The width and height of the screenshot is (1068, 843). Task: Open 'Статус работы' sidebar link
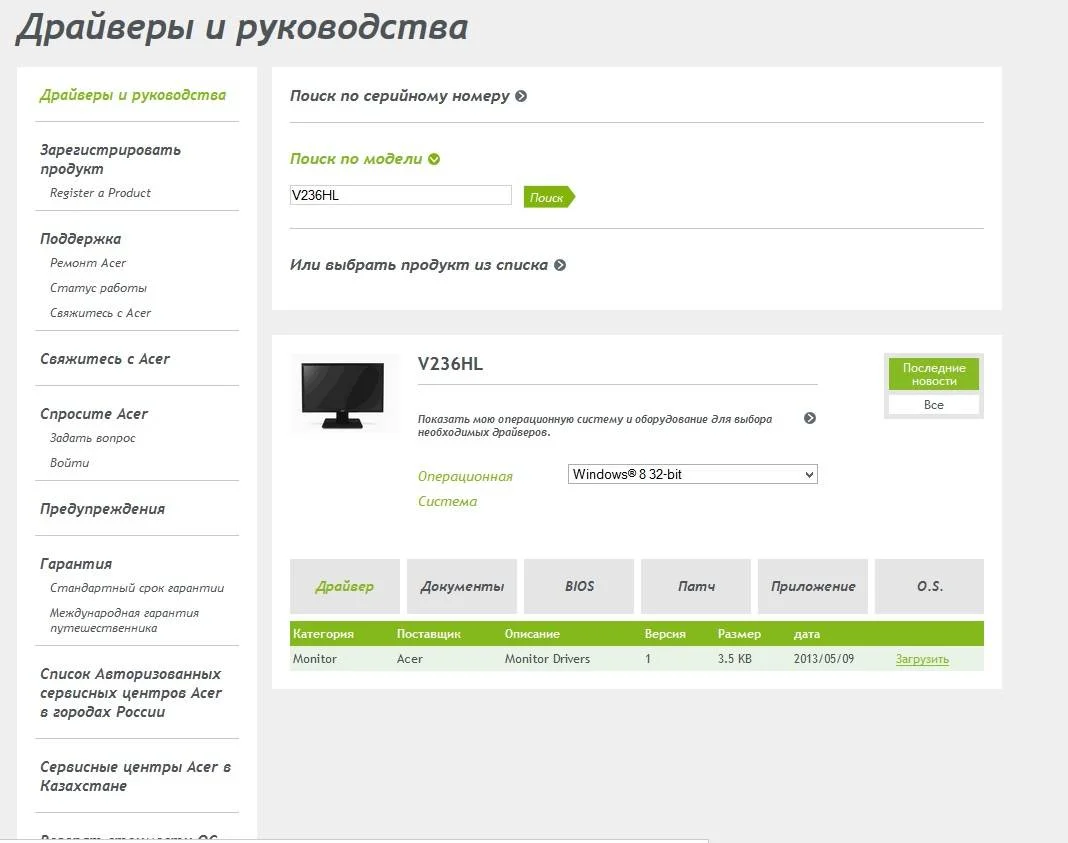pyautogui.click(x=98, y=288)
